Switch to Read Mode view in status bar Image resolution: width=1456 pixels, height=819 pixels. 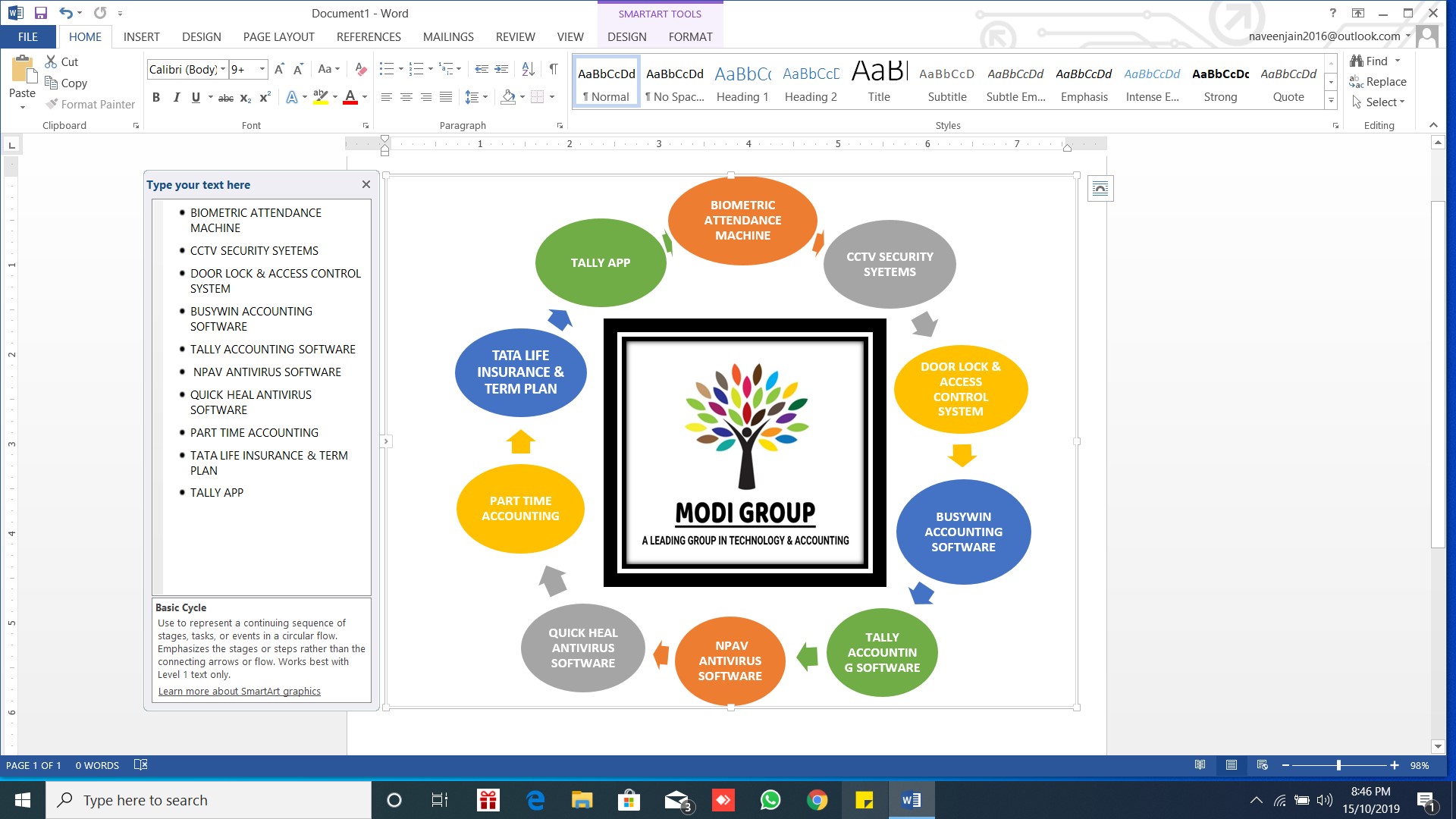click(x=1200, y=765)
